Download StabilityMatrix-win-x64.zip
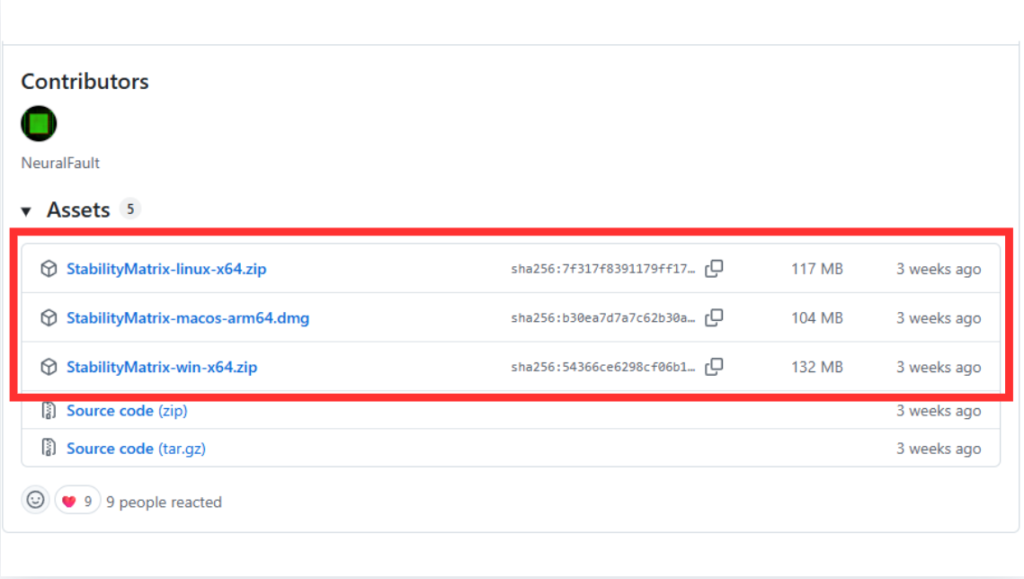 pos(161,367)
